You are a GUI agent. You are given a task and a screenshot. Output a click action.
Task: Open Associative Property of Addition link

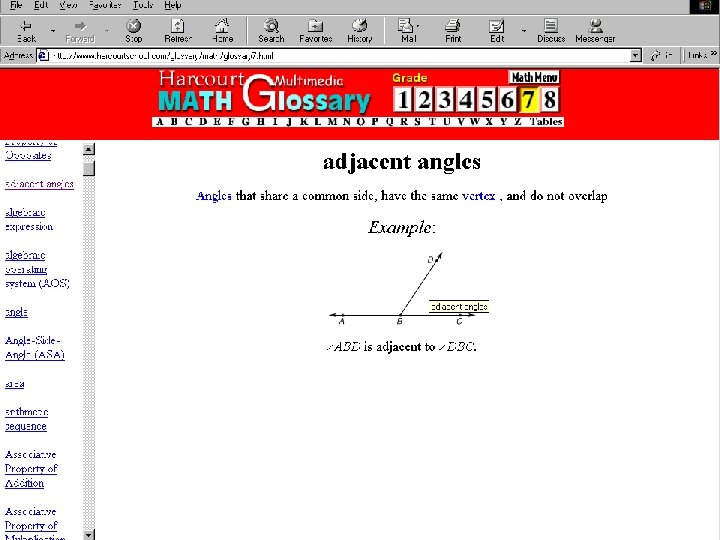[x=31, y=469]
